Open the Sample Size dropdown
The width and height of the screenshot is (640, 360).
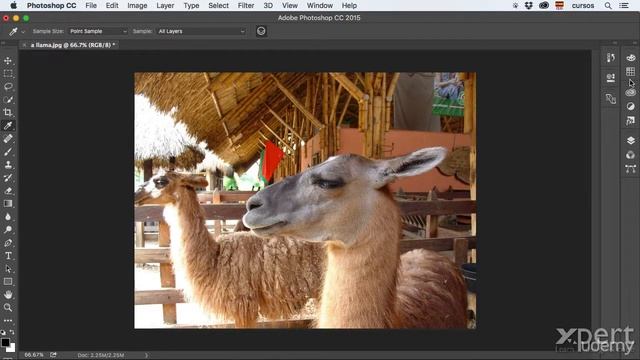coord(98,31)
